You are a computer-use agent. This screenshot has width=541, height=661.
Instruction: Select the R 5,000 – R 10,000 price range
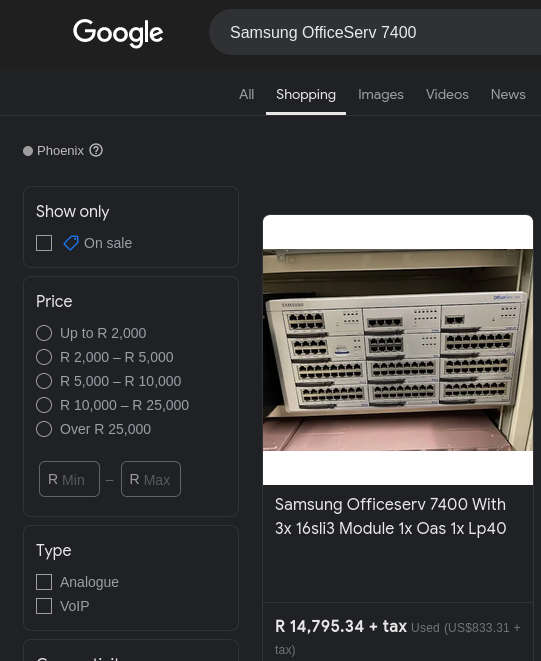pos(44,381)
